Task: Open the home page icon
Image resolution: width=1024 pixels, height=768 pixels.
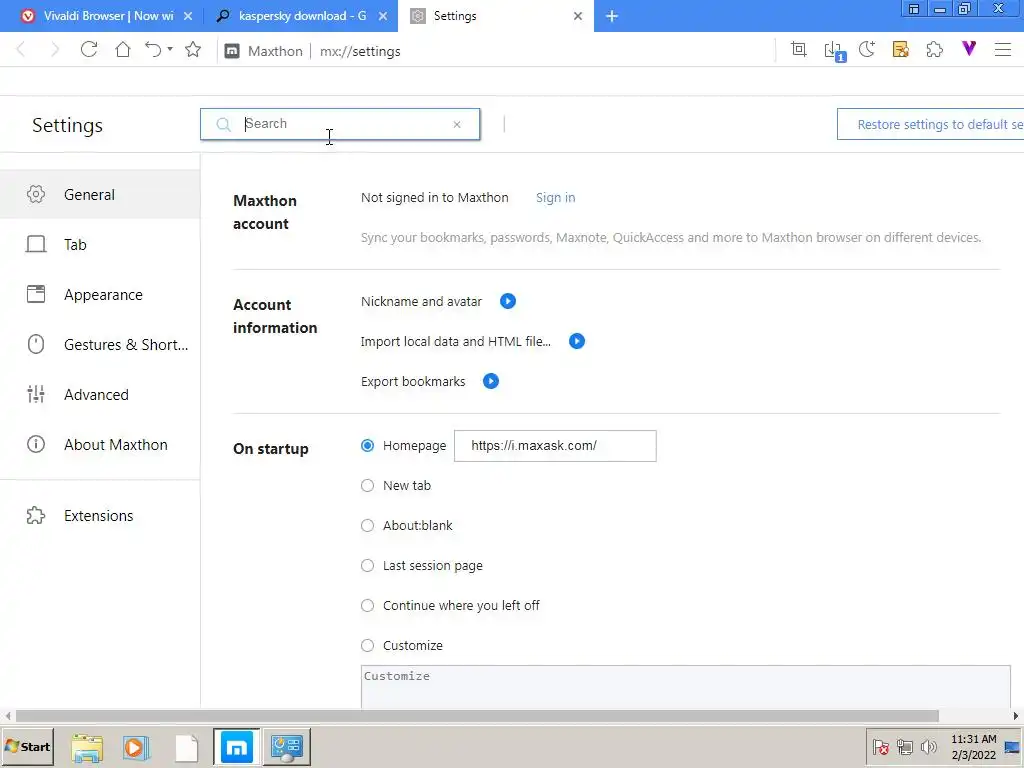Action: click(x=123, y=50)
